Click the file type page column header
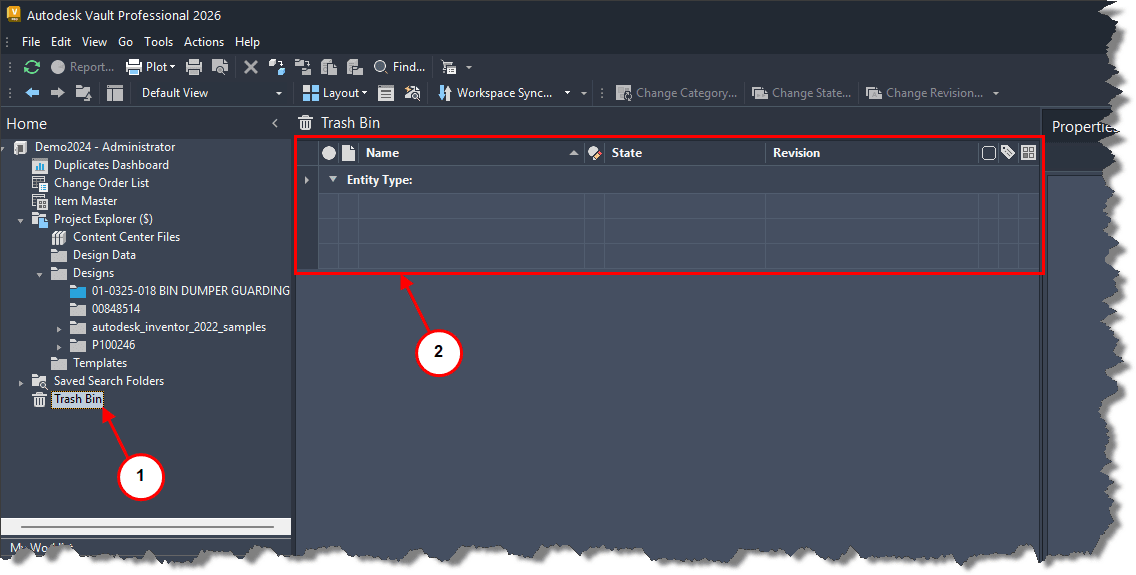This screenshot has height=575, width=1136. 348,153
